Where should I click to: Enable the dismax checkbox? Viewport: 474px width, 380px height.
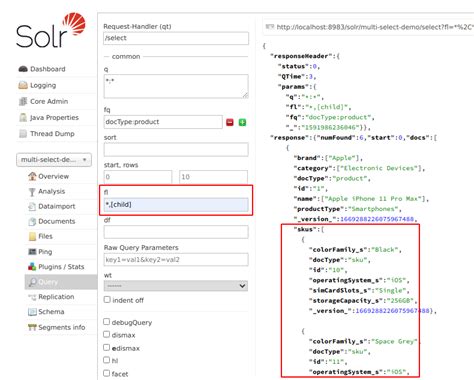point(107,334)
